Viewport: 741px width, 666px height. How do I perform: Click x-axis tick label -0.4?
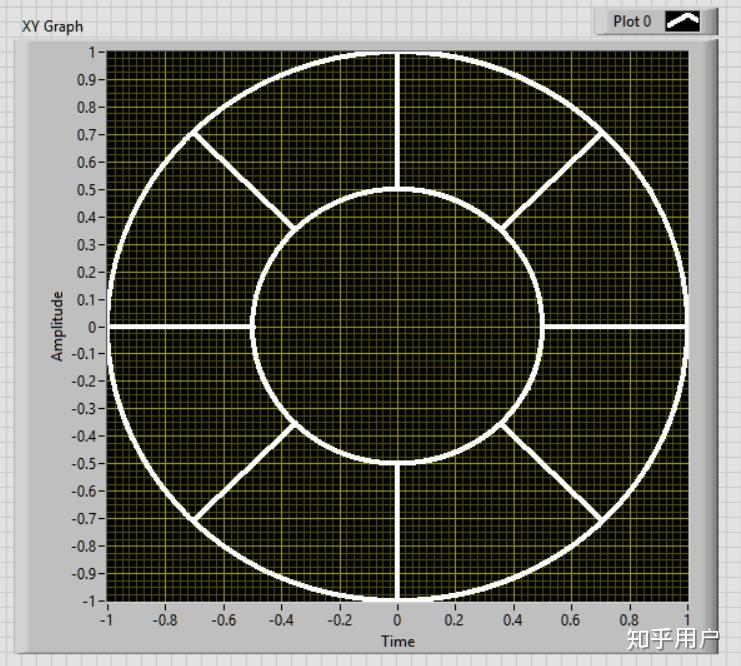click(x=281, y=619)
